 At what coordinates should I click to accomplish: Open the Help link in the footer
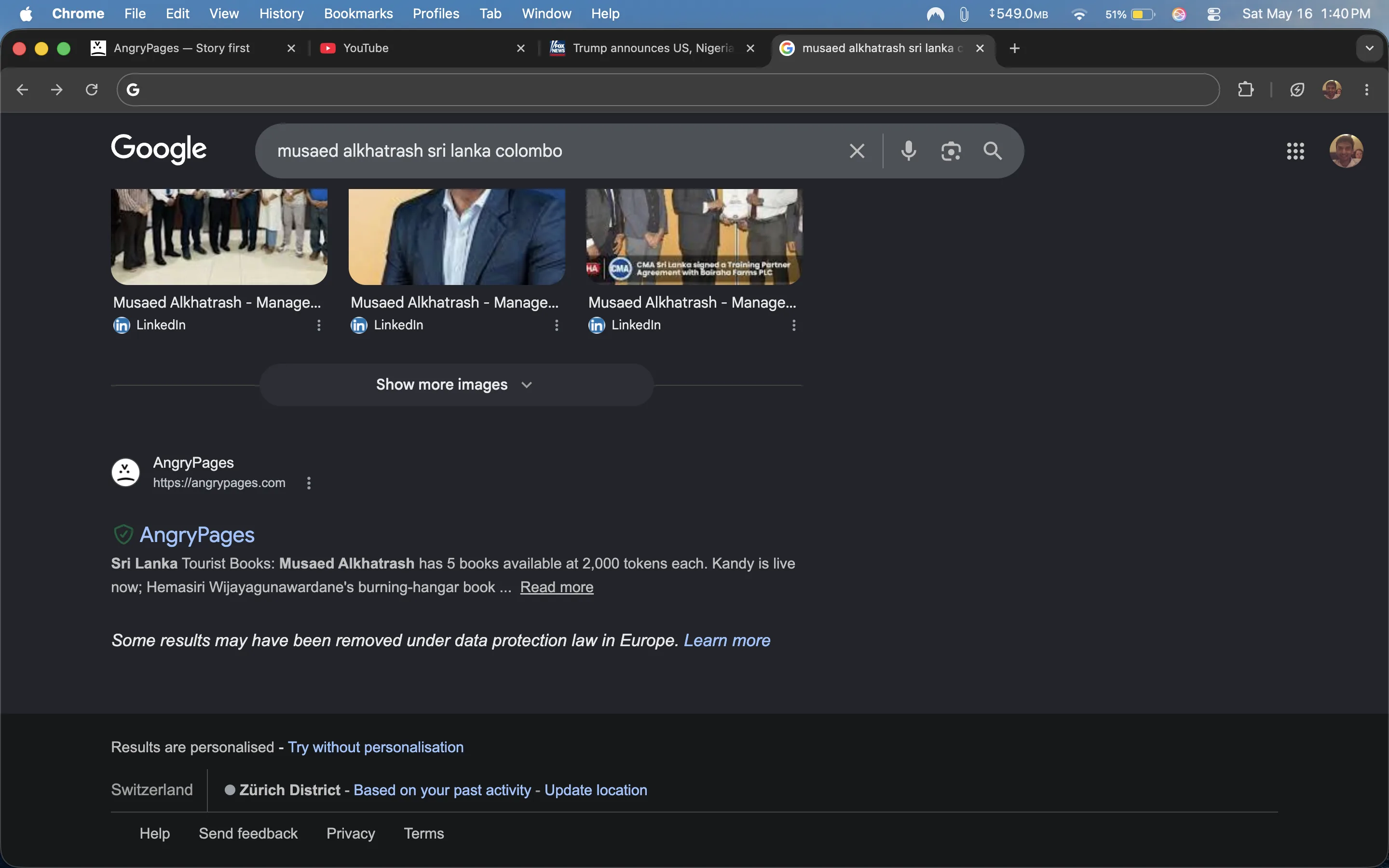[154, 834]
